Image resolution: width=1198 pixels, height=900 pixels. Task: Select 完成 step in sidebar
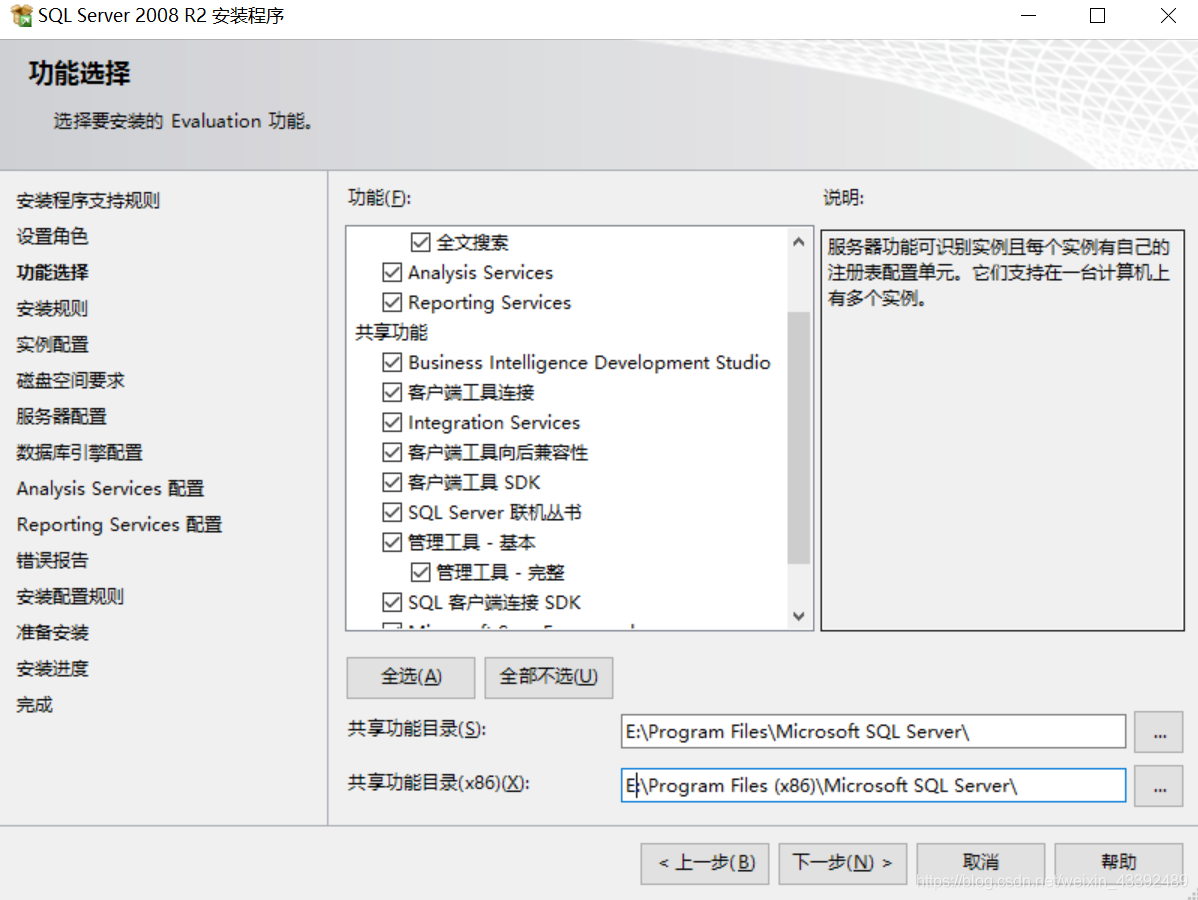(34, 704)
